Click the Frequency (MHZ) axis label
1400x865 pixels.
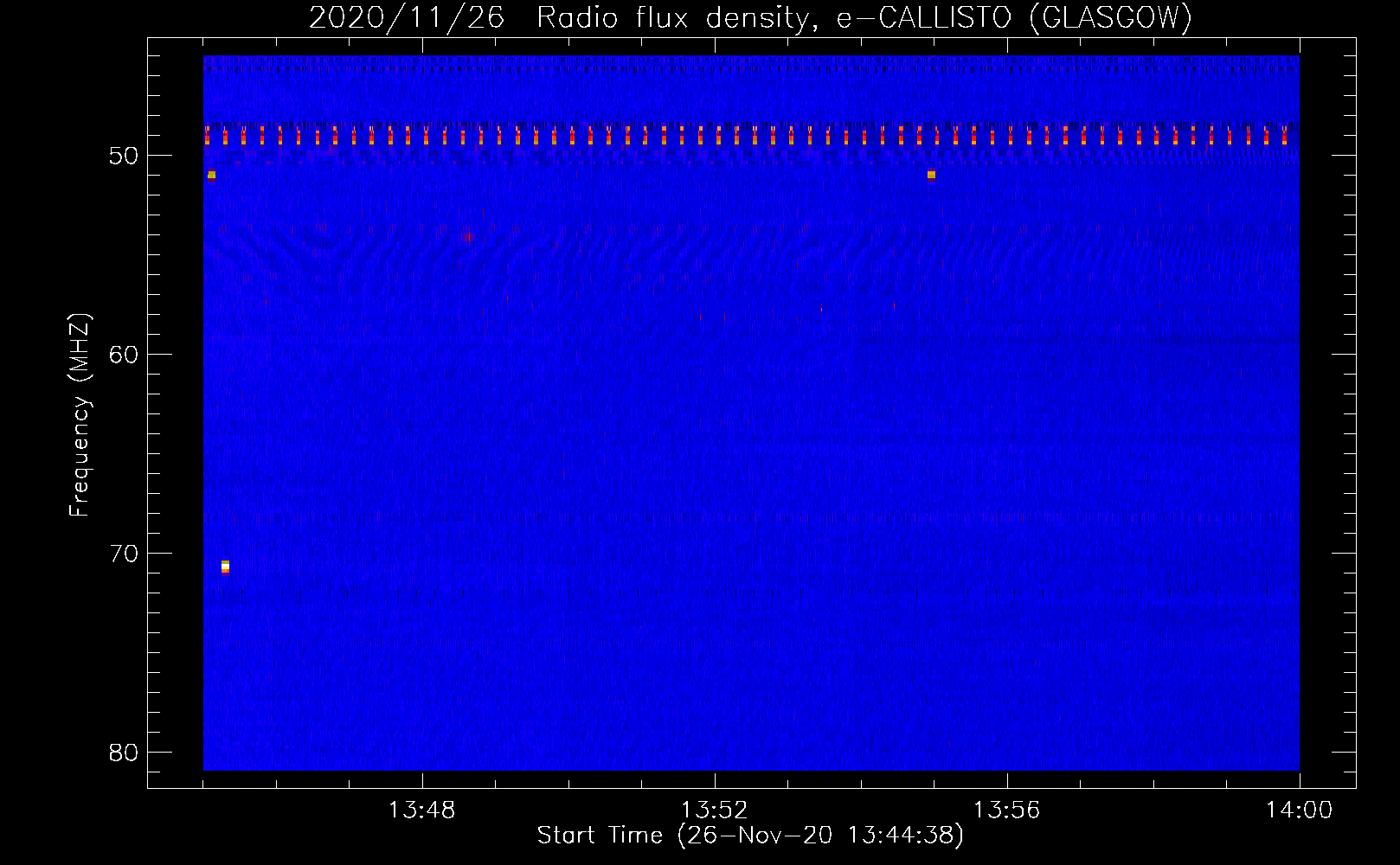pyautogui.click(x=80, y=415)
